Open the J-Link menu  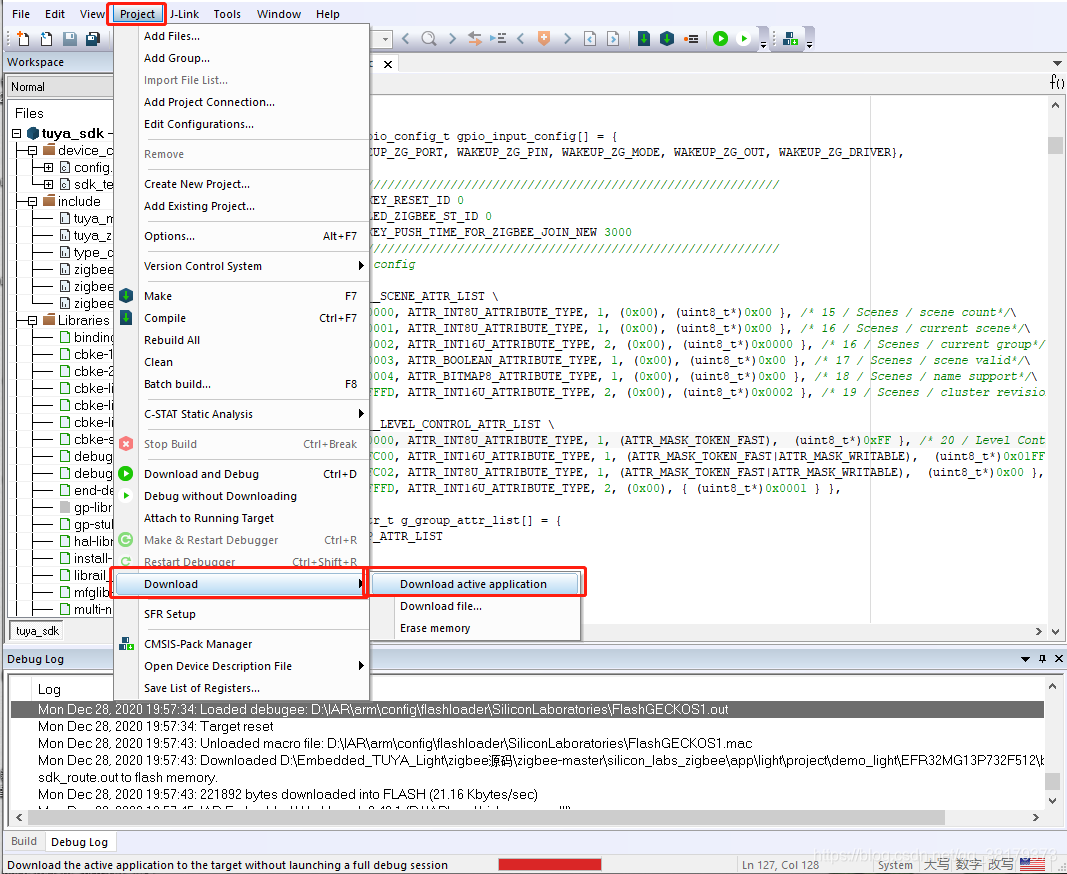point(184,14)
